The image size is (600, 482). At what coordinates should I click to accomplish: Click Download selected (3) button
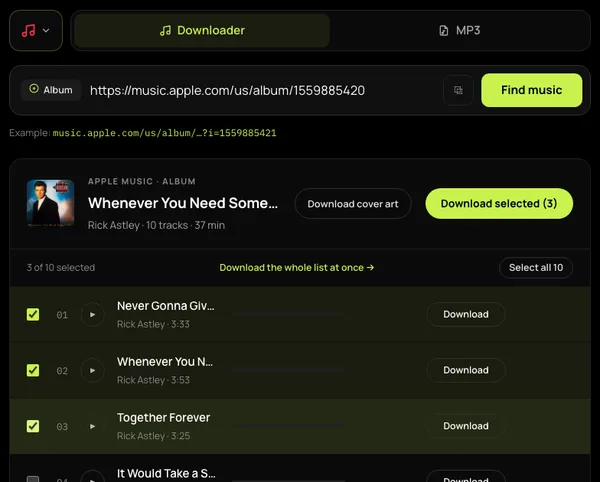(499, 204)
